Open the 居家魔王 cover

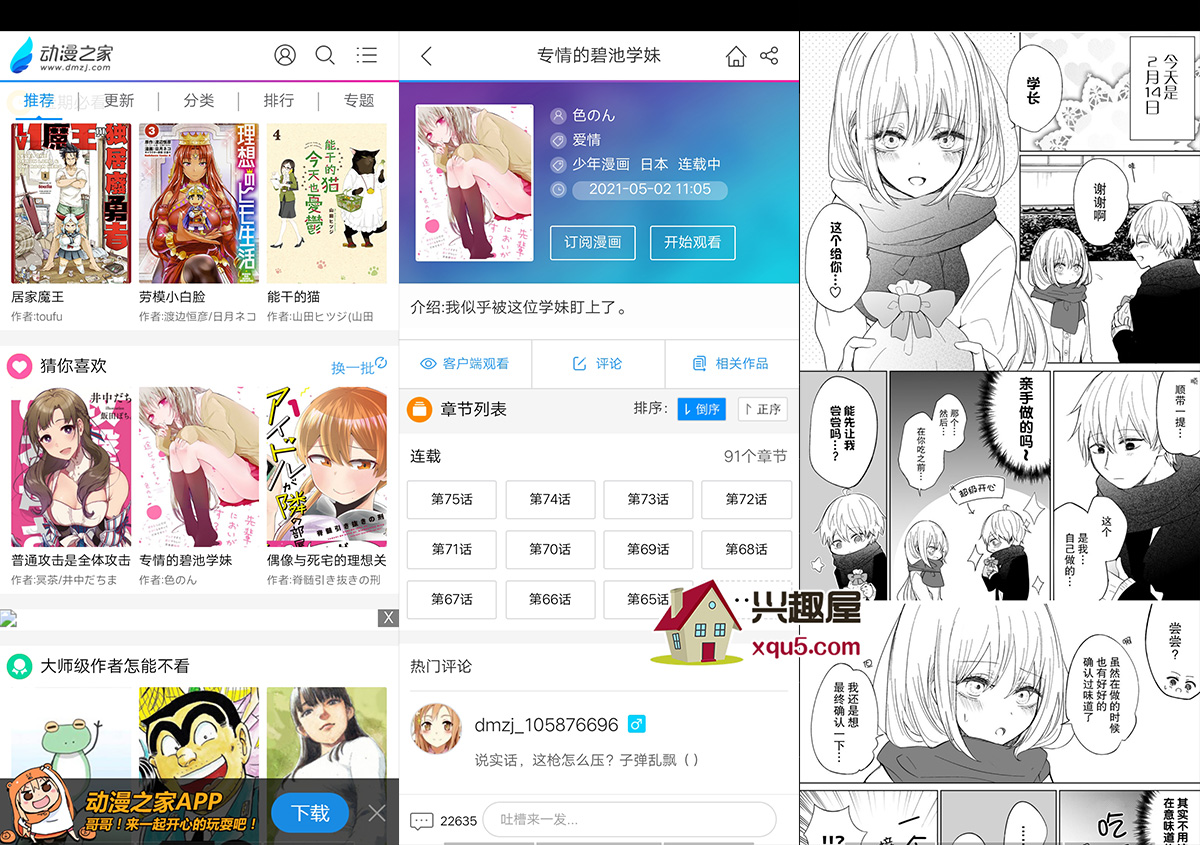(71, 203)
